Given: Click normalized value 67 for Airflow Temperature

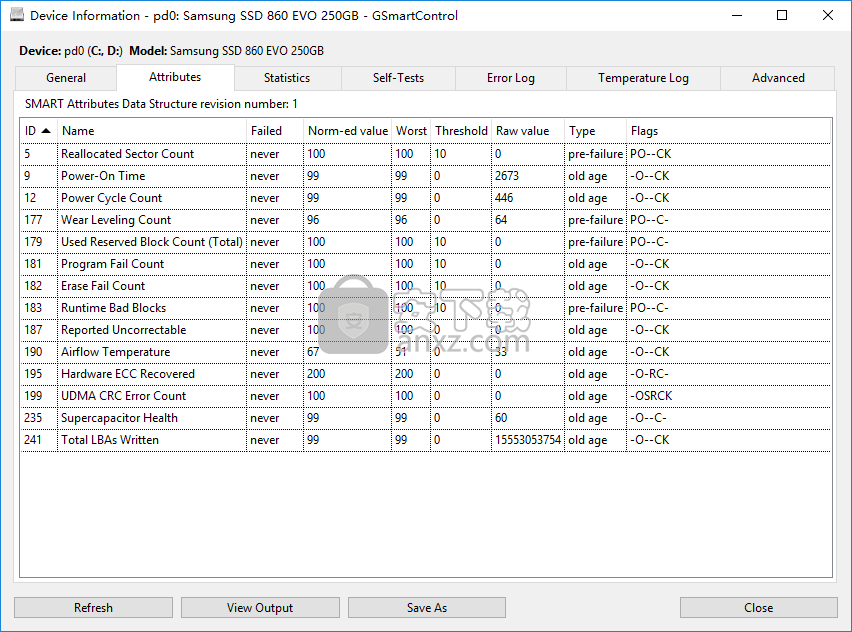Looking at the screenshot, I should coord(313,352).
